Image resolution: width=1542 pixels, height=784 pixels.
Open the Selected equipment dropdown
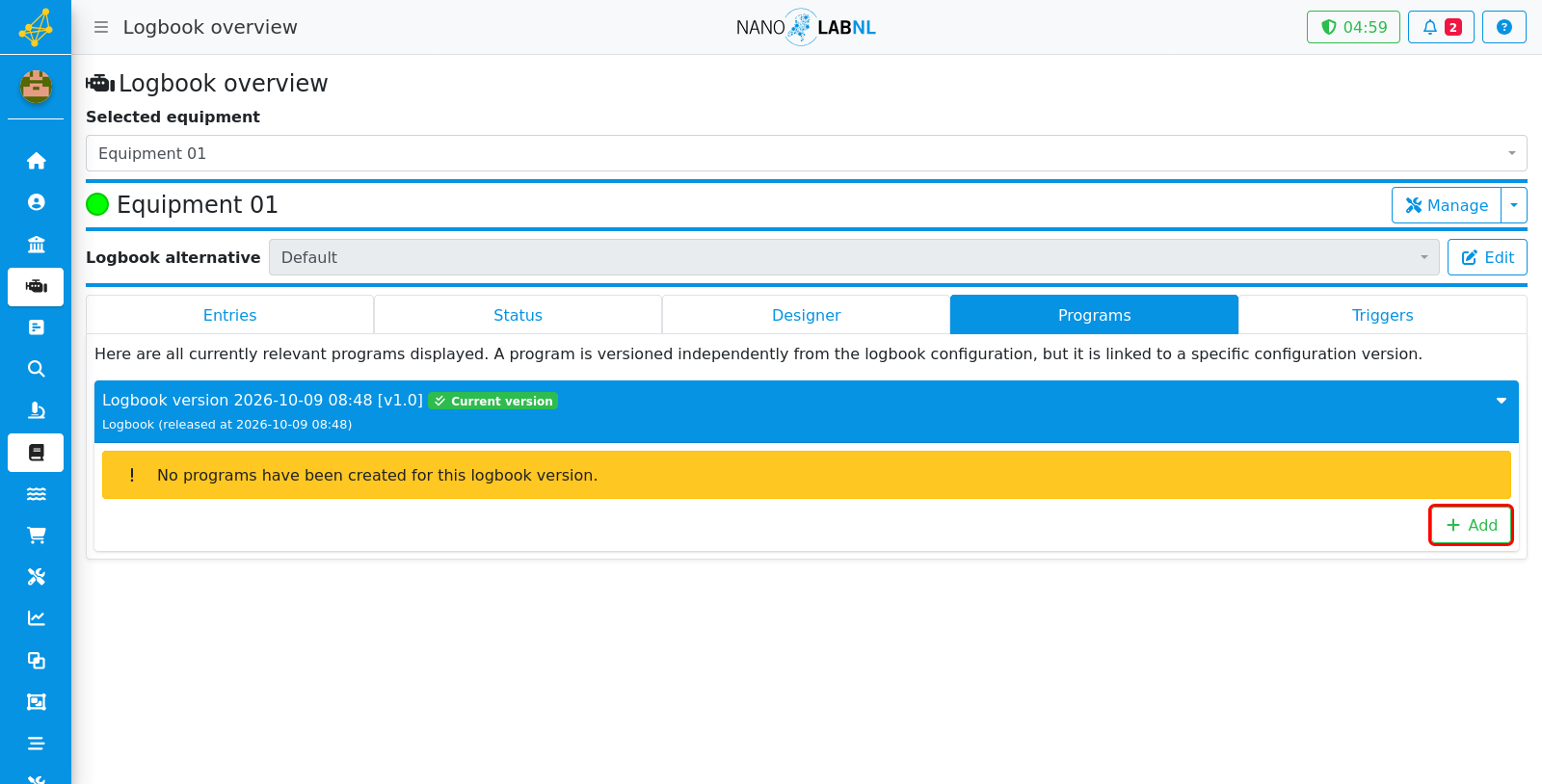click(x=806, y=153)
